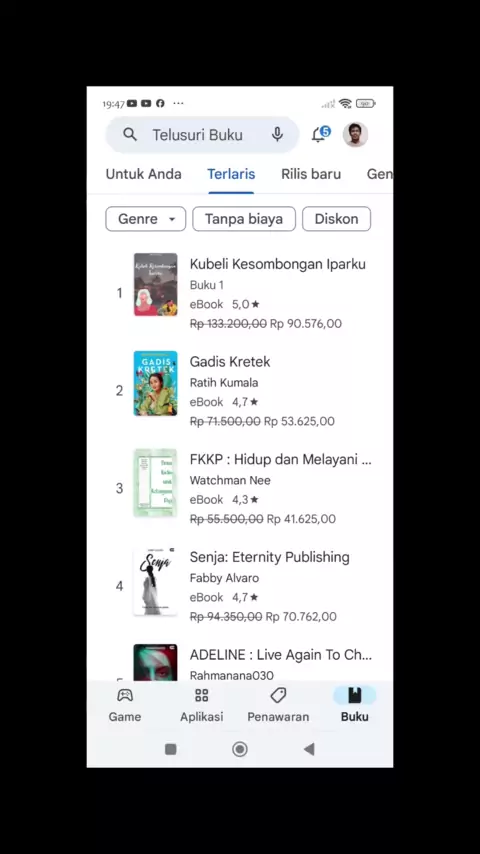Image resolution: width=480 pixels, height=854 pixels.
Task: Tap the Android home circle button
Action: click(240, 749)
